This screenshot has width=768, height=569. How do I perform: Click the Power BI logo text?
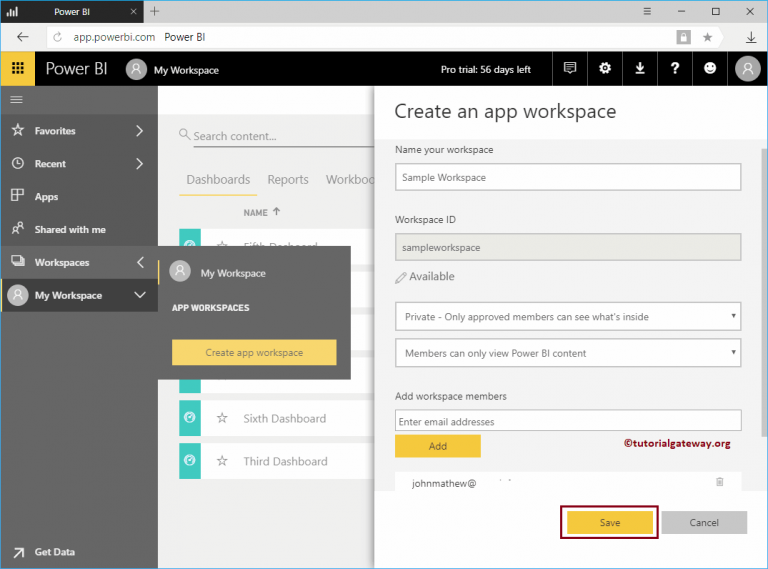pos(76,69)
